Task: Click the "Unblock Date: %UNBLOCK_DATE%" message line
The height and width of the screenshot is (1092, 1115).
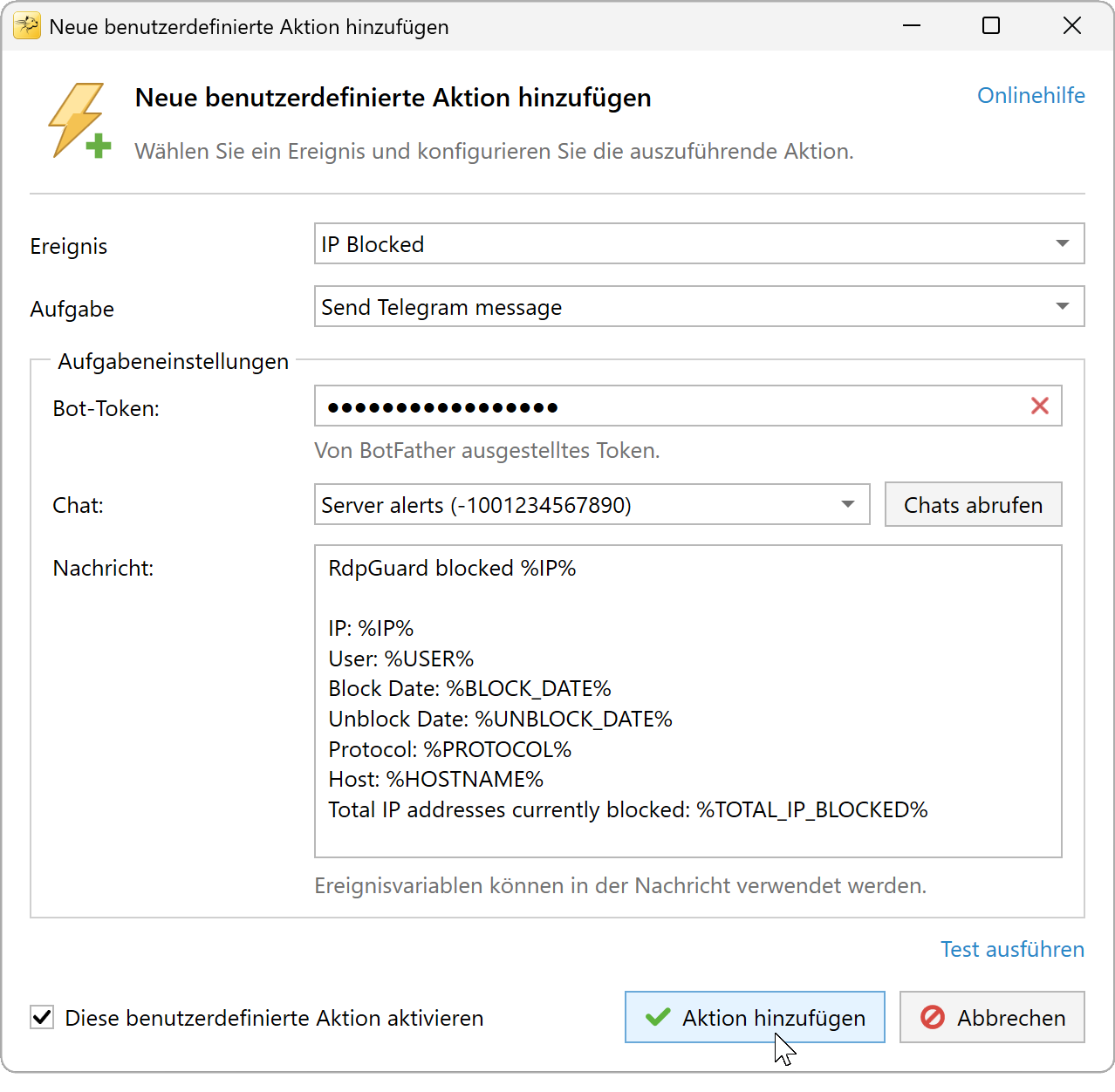Action: coord(500,719)
